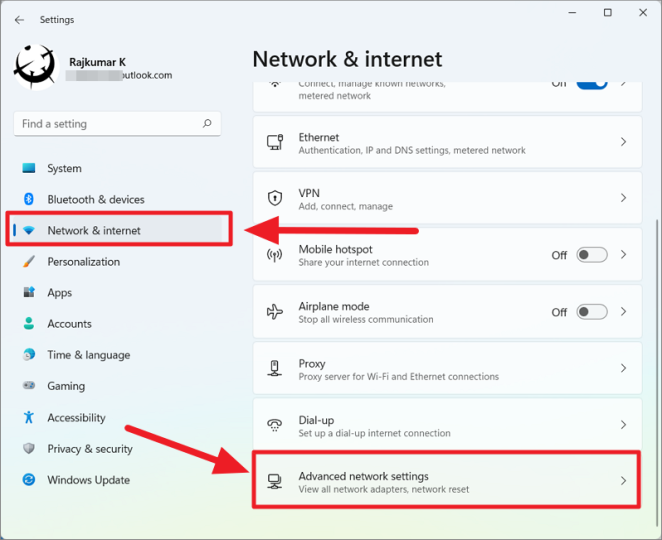The image size is (662, 540).
Task: Expand Dial-up chevron arrow
Action: (x=623, y=424)
